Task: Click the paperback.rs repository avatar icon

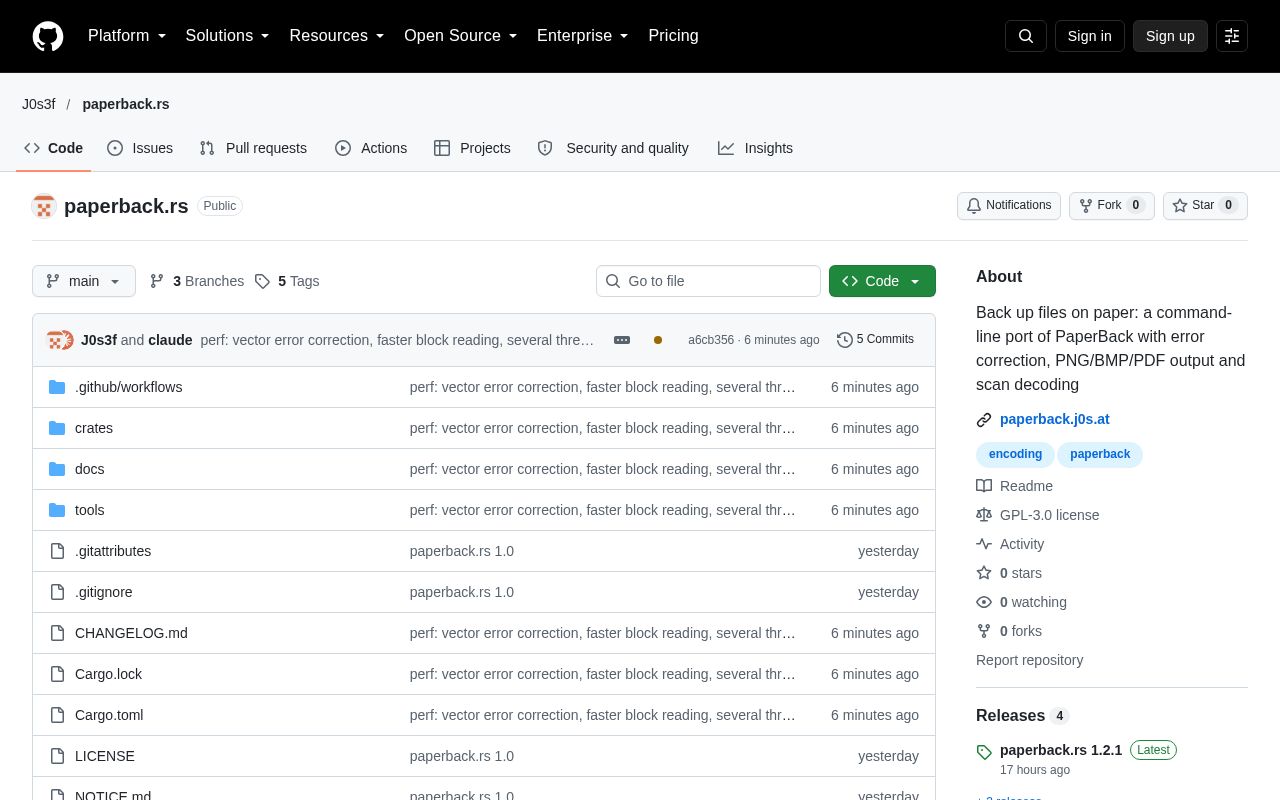Action: point(44,207)
